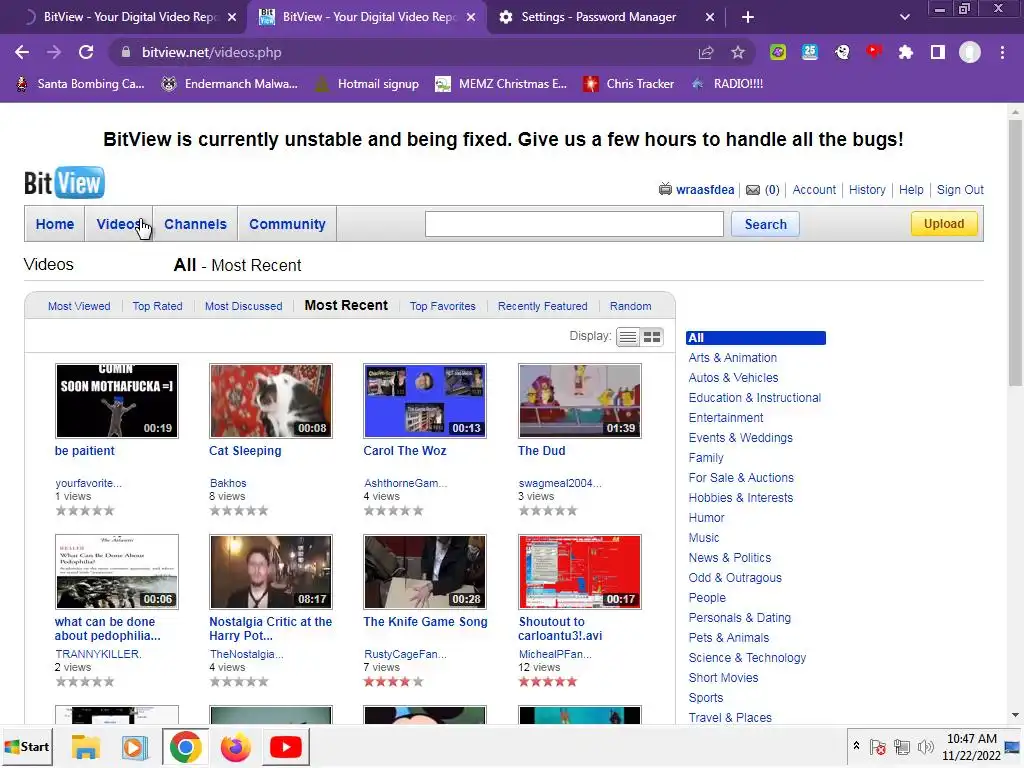The width and height of the screenshot is (1024, 768).
Task: Select the Most Discussed filter
Action: point(244,306)
